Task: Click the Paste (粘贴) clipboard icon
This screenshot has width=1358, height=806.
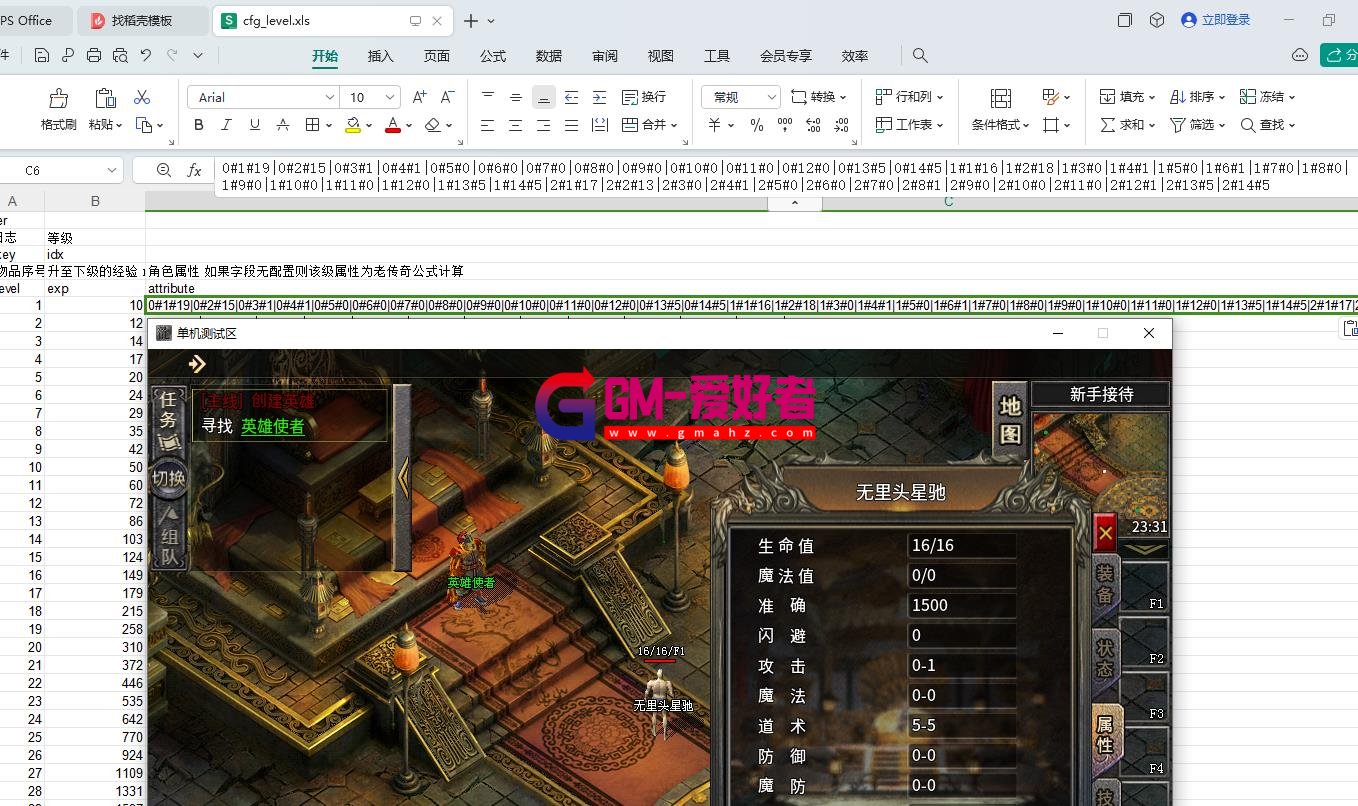Action: 105,98
